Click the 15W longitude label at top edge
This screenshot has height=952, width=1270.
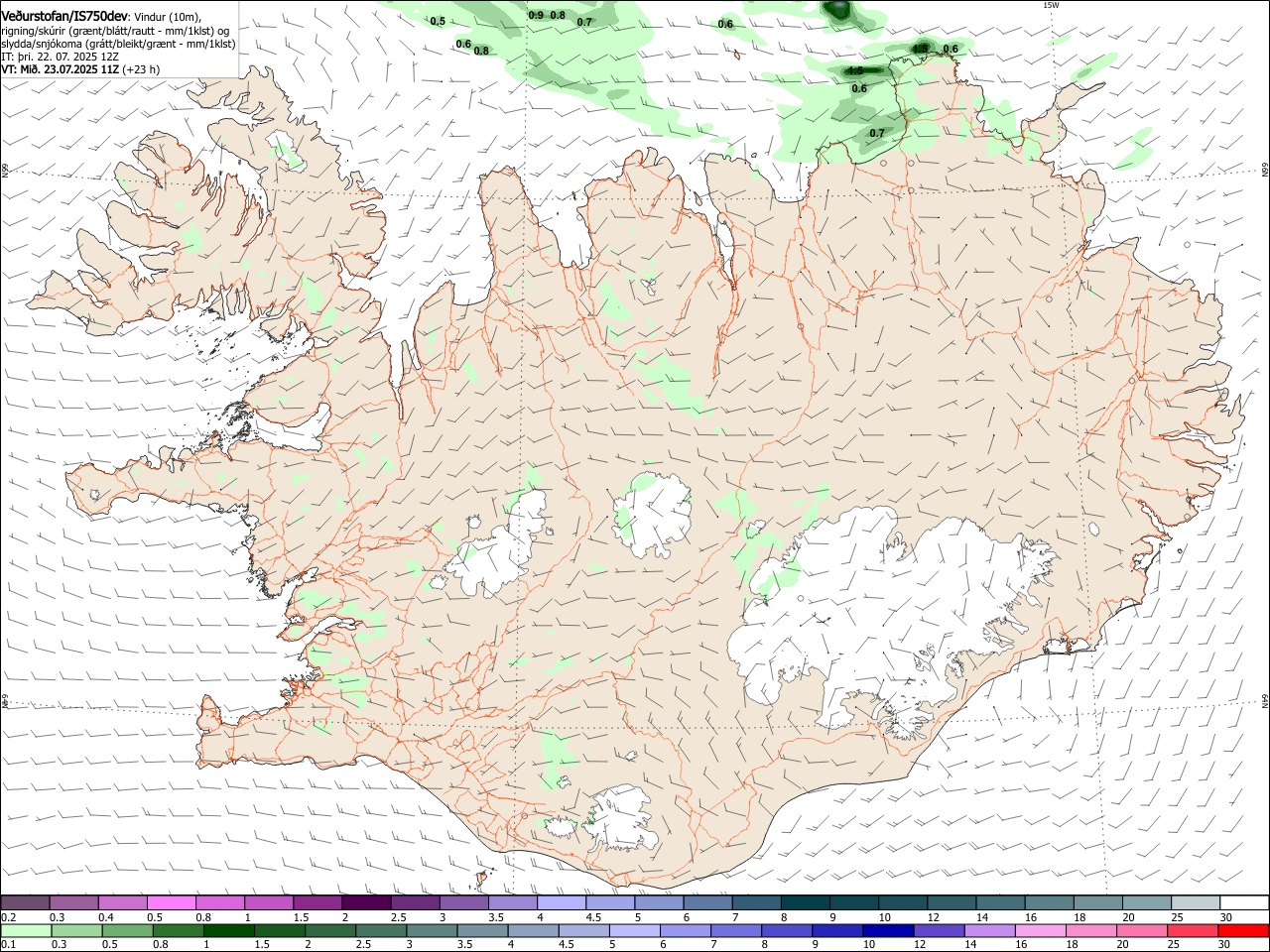1051,5
